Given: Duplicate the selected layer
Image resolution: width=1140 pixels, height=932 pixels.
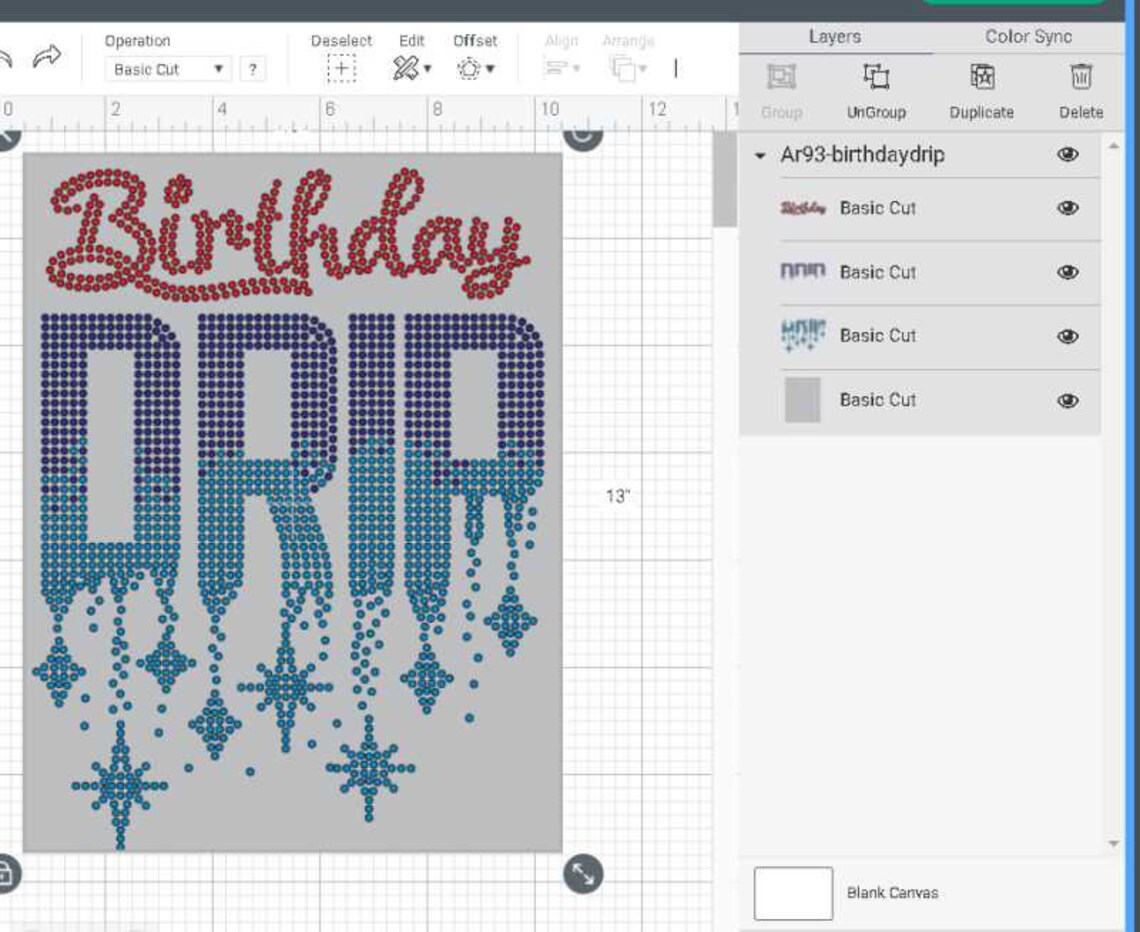Looking at the screenshot, I should [x=981, y=75].
